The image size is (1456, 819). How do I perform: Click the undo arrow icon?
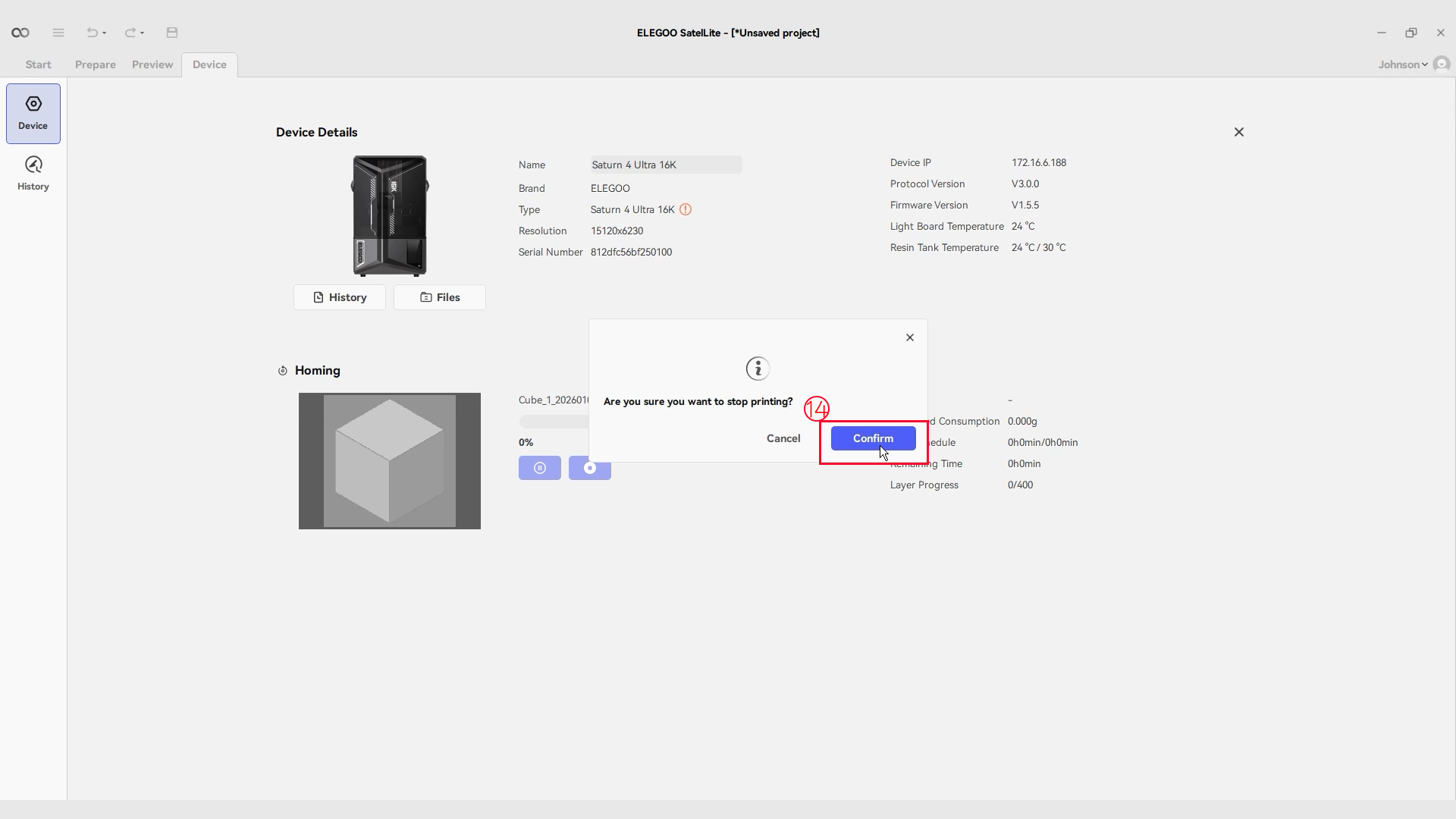click(x=92, y=33)
